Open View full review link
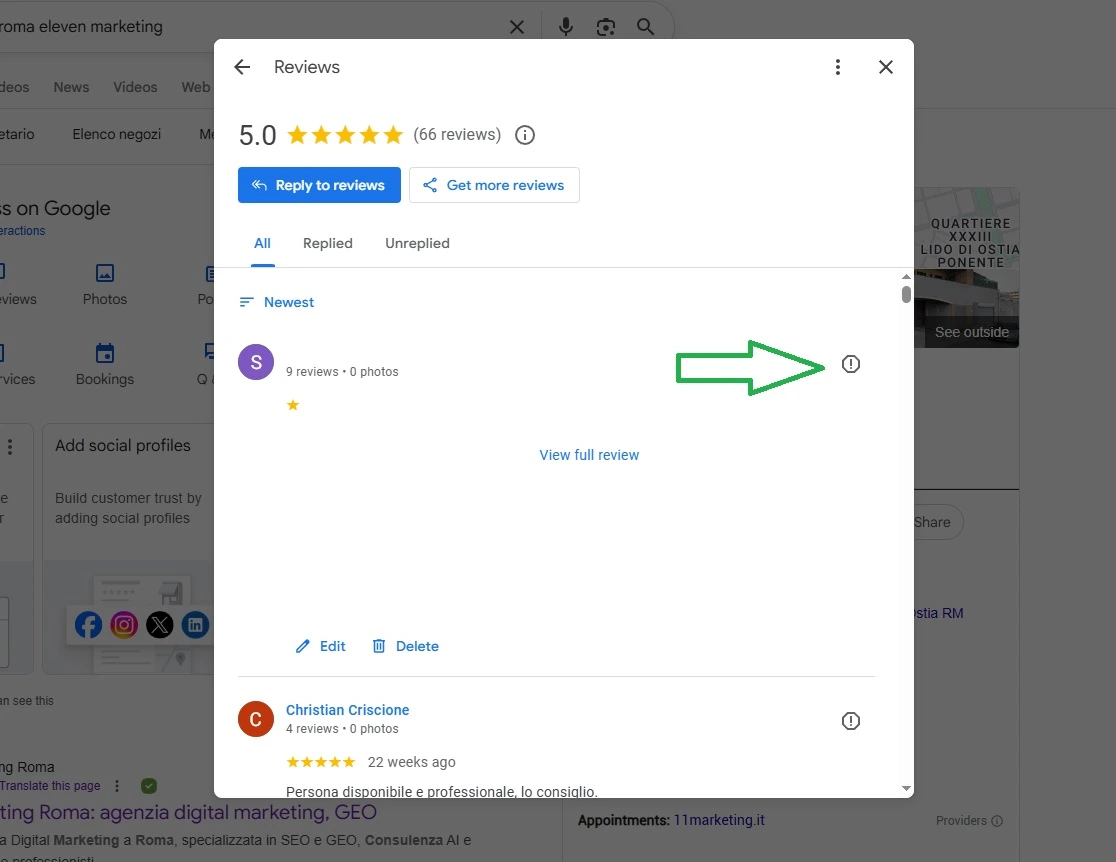This screenshot has height=862, width=1116. click(589, 455)
